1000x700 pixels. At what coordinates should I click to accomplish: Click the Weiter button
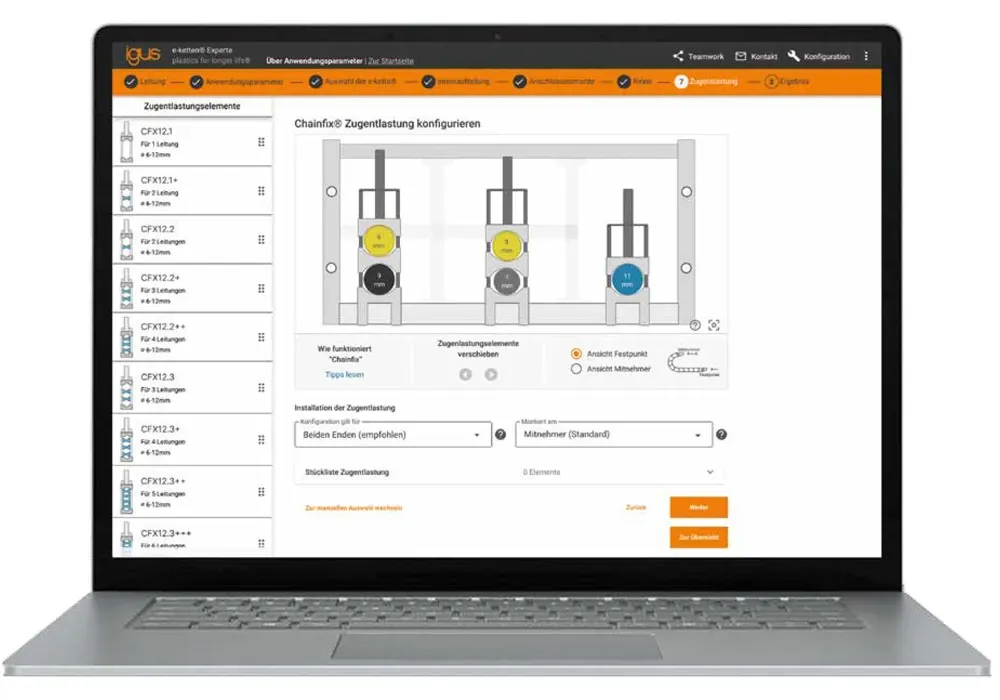(x=698, y=508)
